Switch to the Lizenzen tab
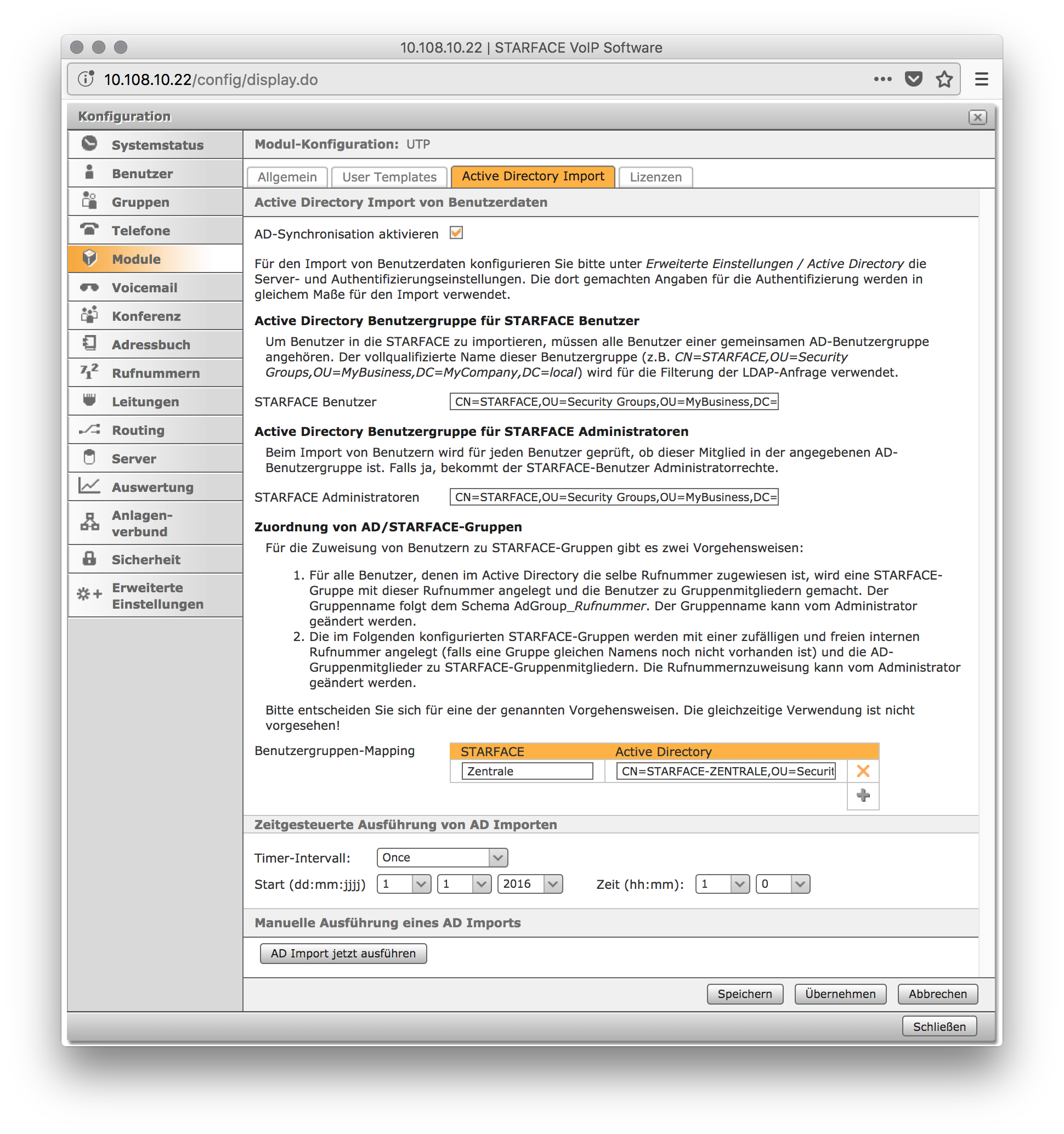 (x=655, y=177)
